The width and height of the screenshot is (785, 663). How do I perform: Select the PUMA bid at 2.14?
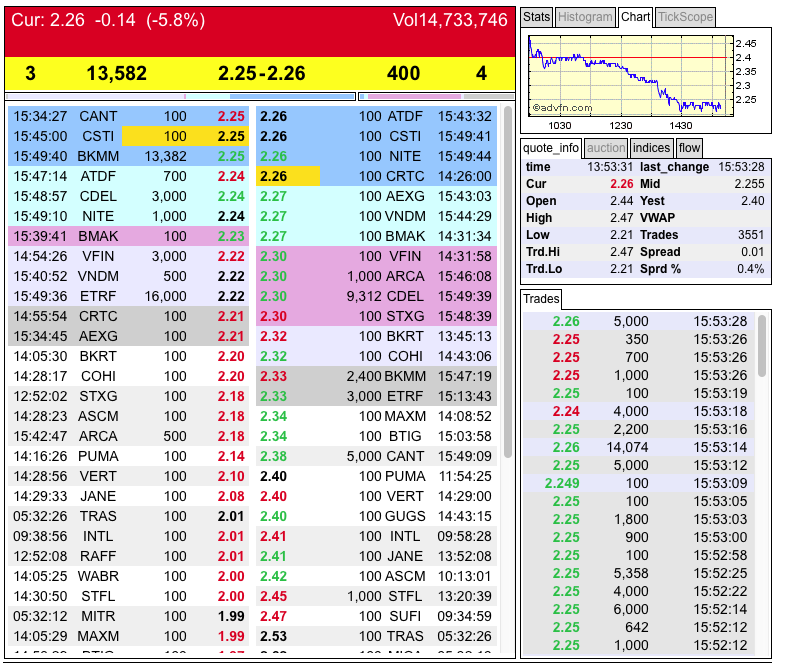pyautogui.click(x=129, y=456)
